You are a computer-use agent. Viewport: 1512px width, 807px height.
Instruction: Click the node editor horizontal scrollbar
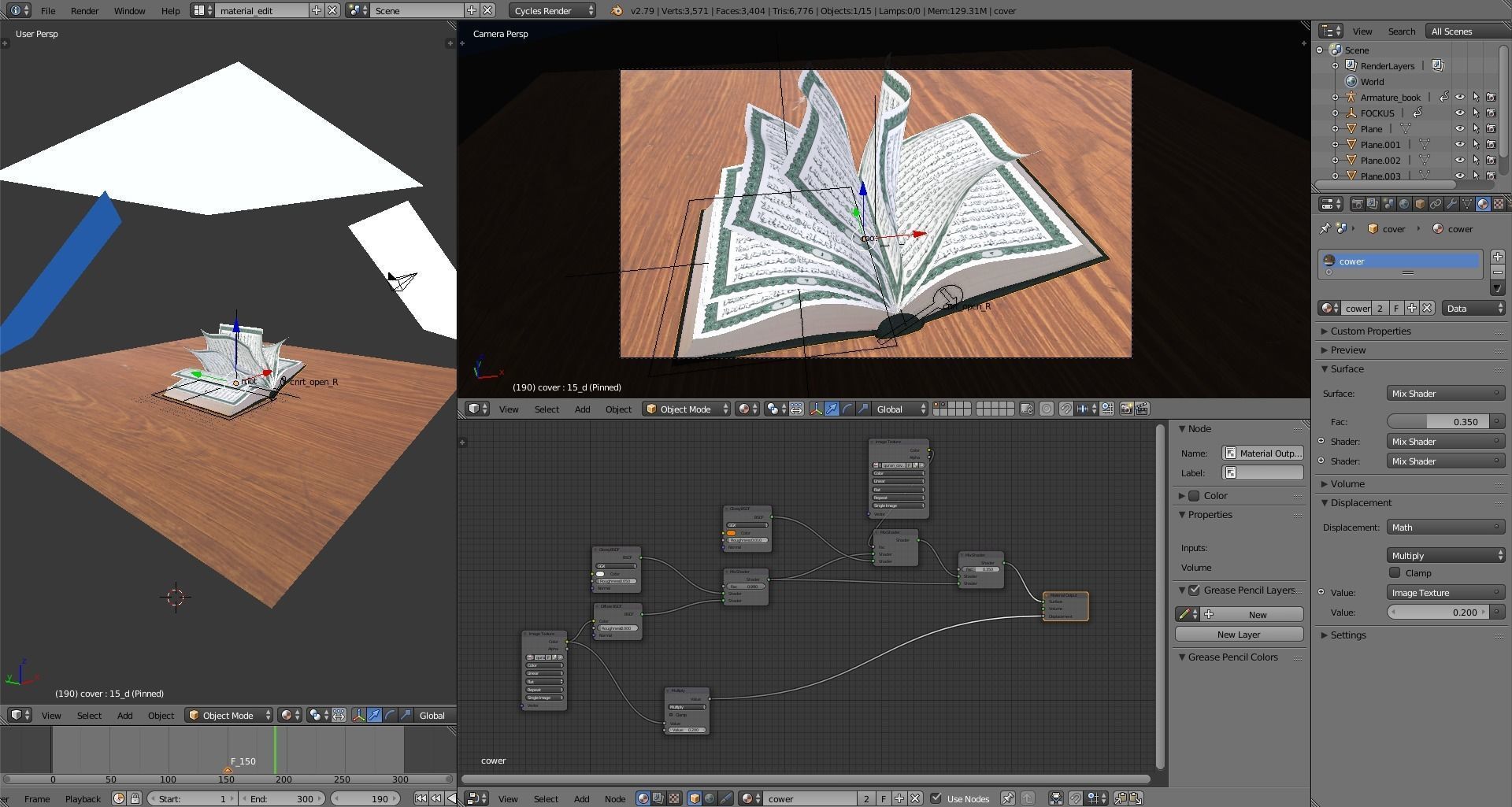[806, 779]
